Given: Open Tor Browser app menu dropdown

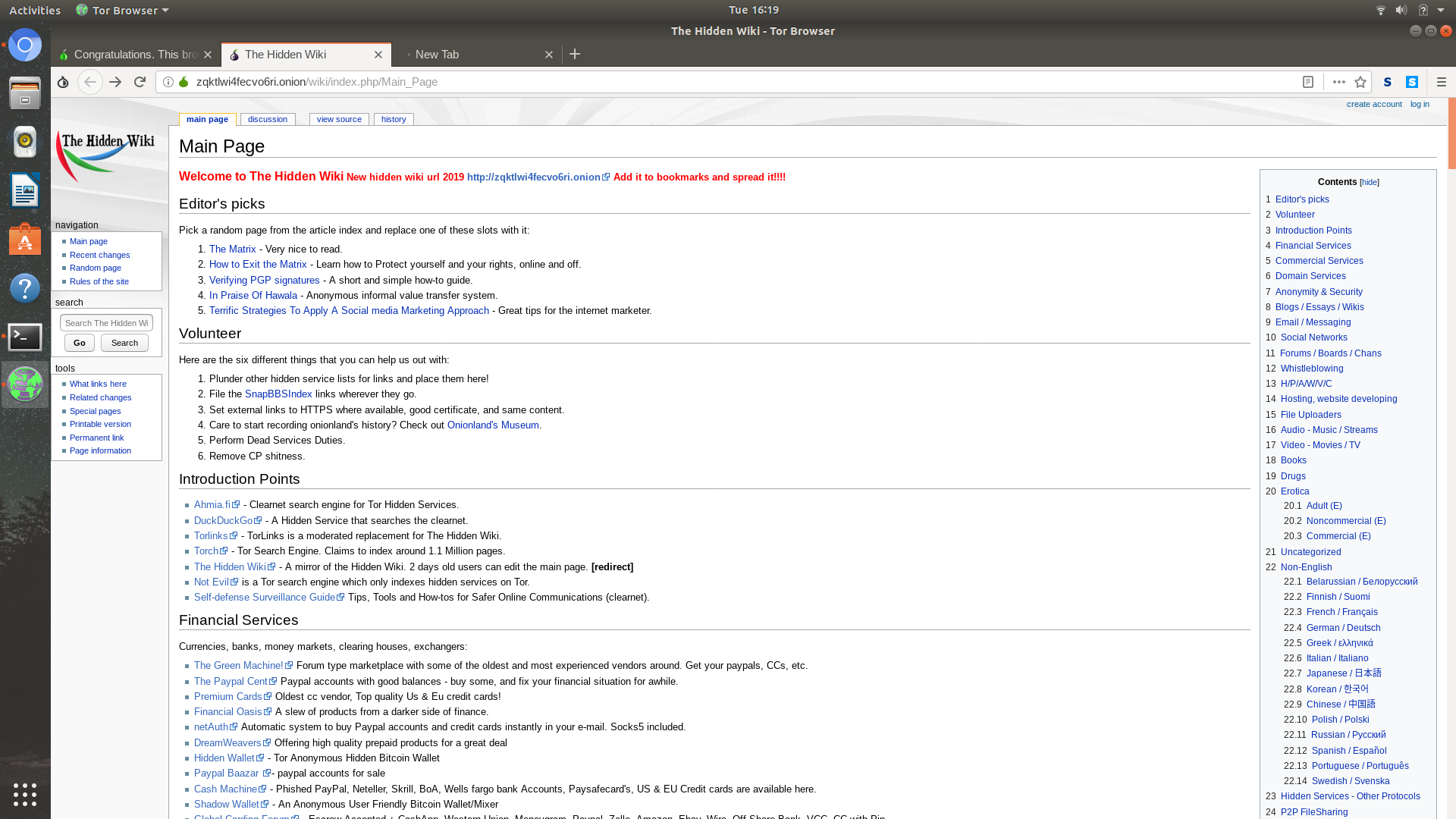Looking at the screenshot, I should pos(122,10).
